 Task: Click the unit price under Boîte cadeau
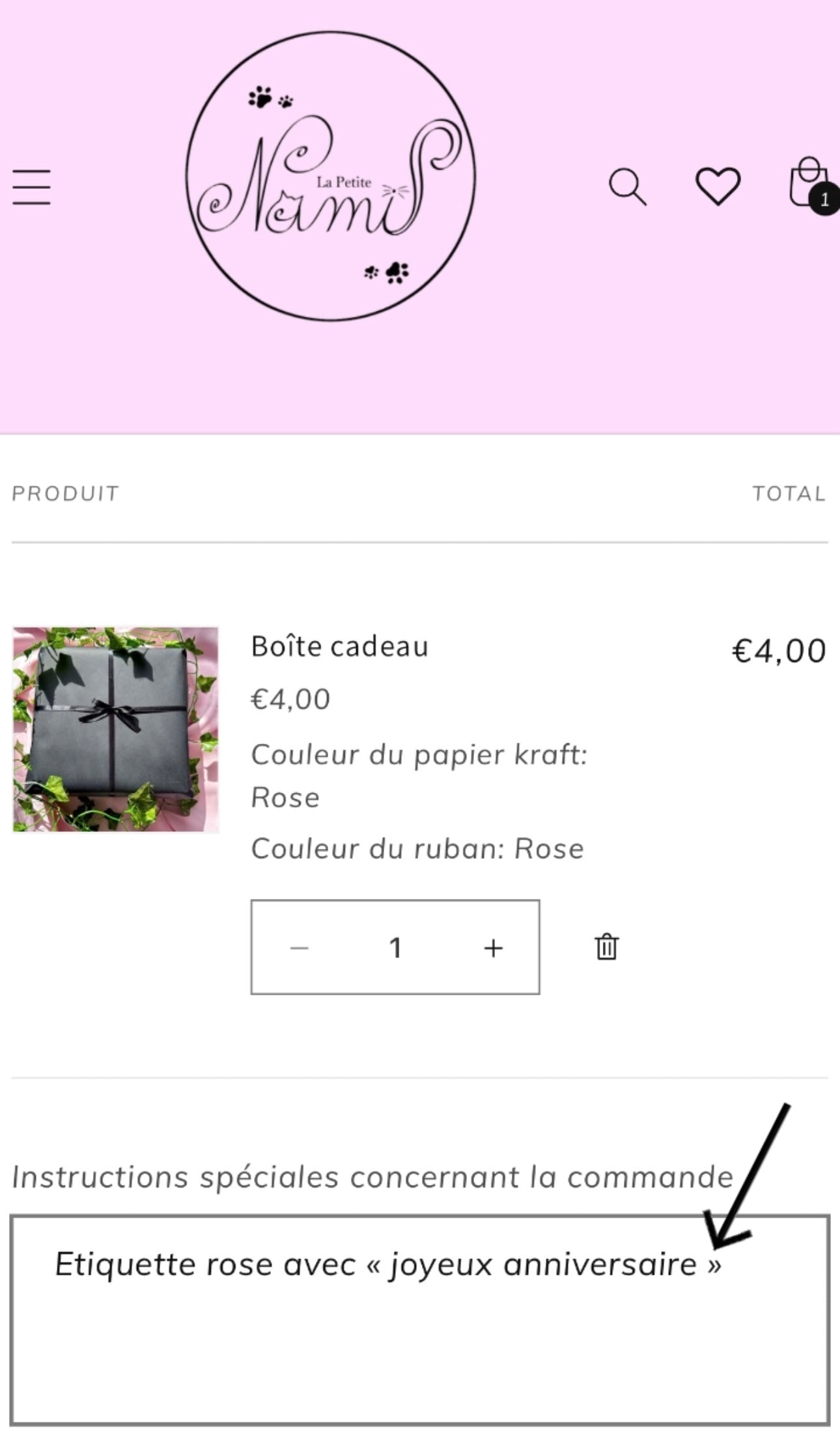(x=291, y=699)
